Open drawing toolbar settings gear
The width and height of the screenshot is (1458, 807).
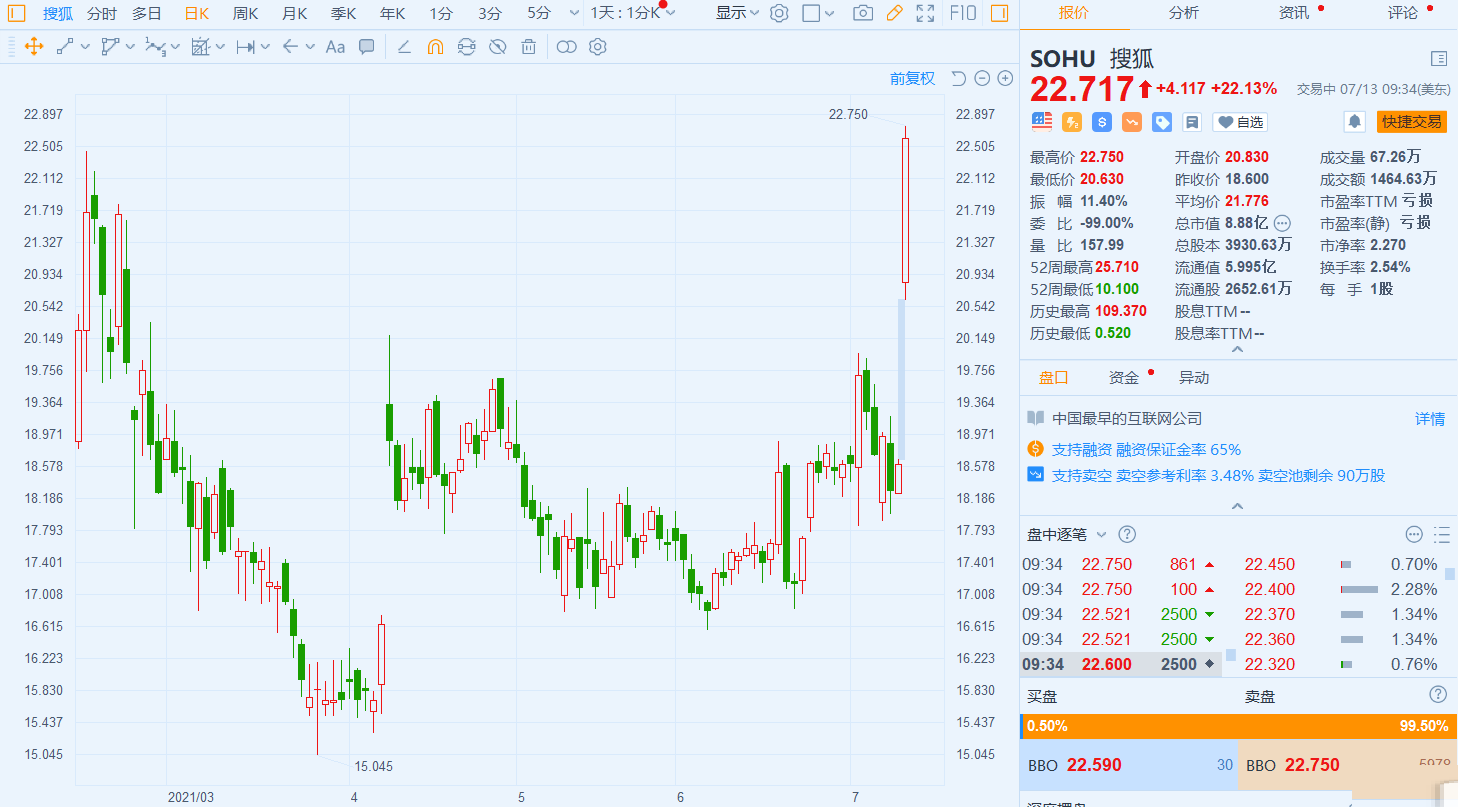598,46
